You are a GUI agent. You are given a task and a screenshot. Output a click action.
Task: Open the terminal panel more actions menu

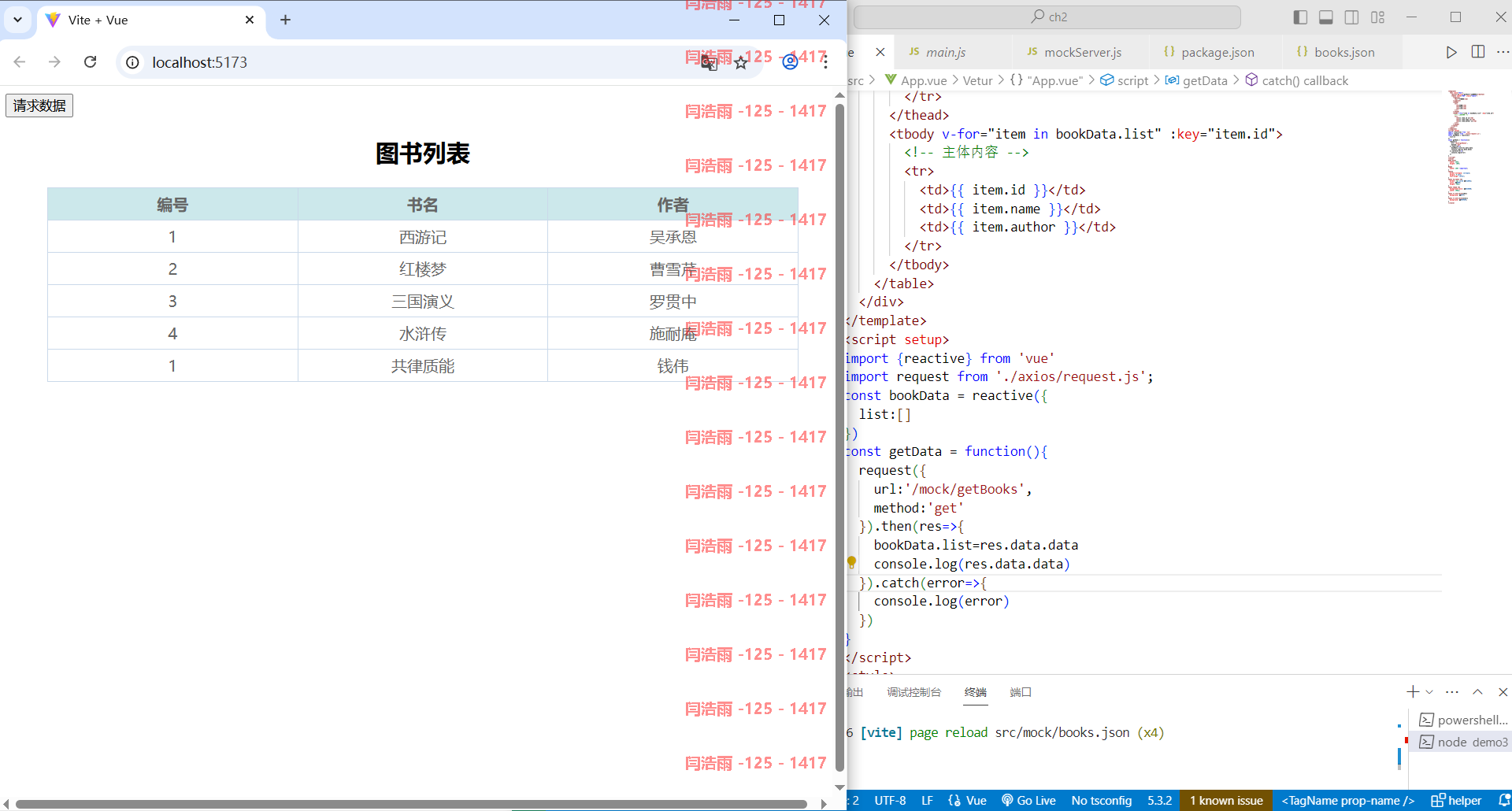1452,692
